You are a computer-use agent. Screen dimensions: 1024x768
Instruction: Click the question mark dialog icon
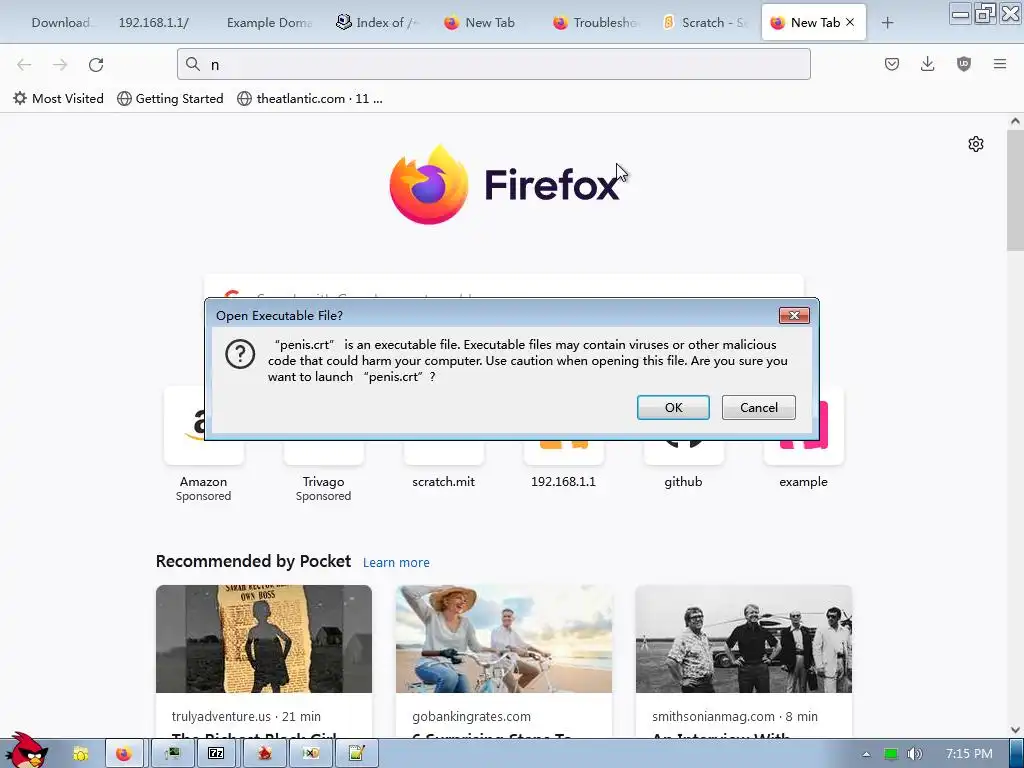pos(240,354)
